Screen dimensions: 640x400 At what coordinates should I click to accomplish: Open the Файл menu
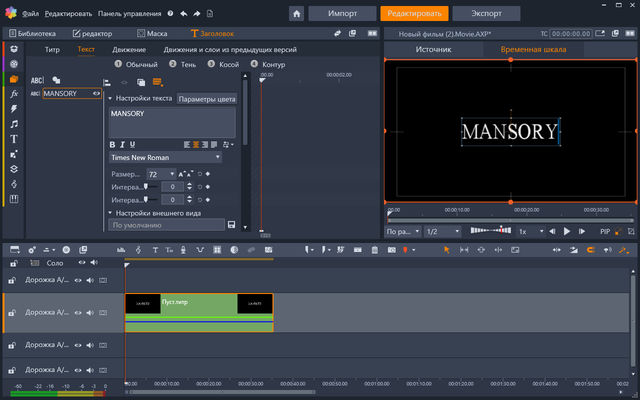30,14
